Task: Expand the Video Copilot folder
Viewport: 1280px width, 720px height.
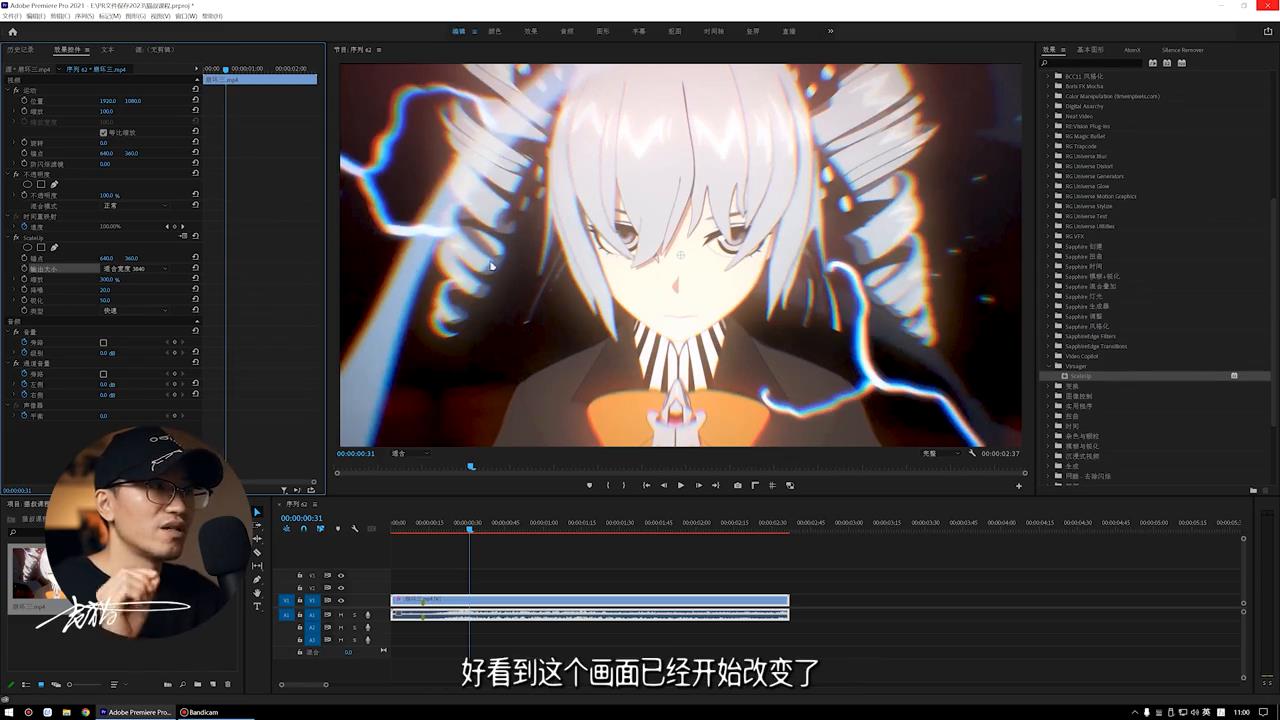Action: pos(1048,356)
